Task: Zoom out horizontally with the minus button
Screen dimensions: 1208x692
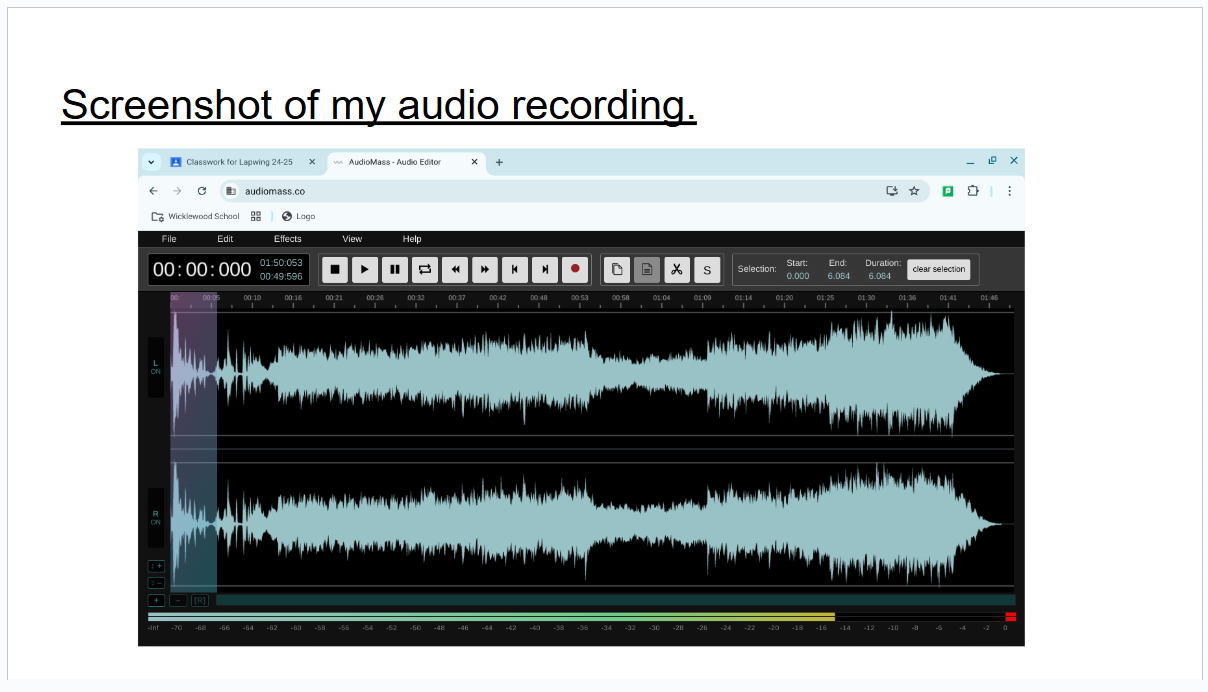Action: pos(178,600)
